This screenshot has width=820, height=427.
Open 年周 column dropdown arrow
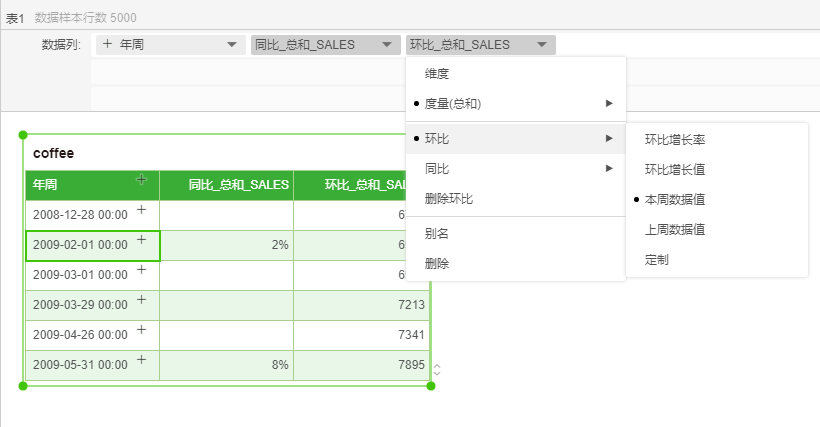coord(232,45)
